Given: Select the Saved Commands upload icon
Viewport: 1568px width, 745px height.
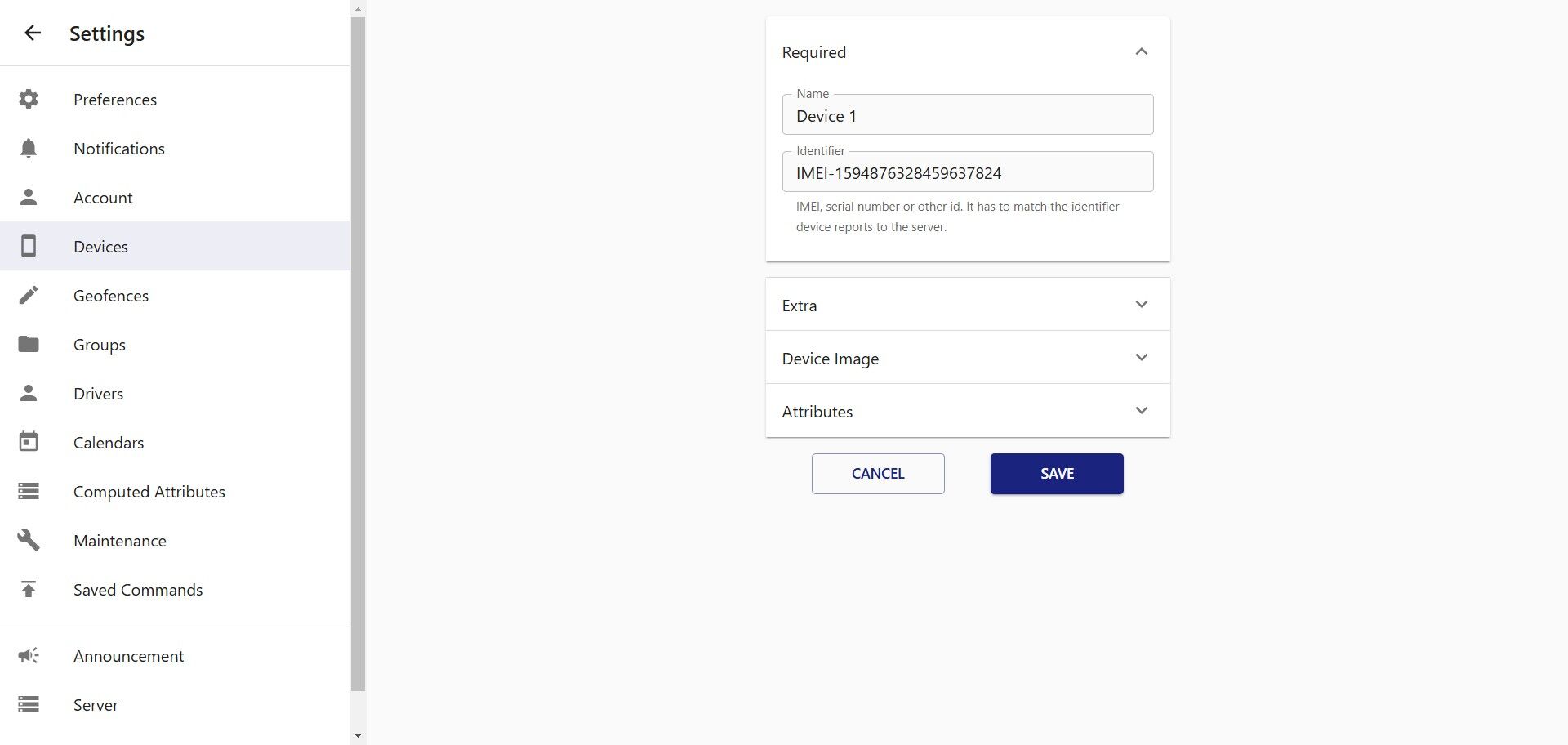Looking at the screenshot, I should 29,589.
